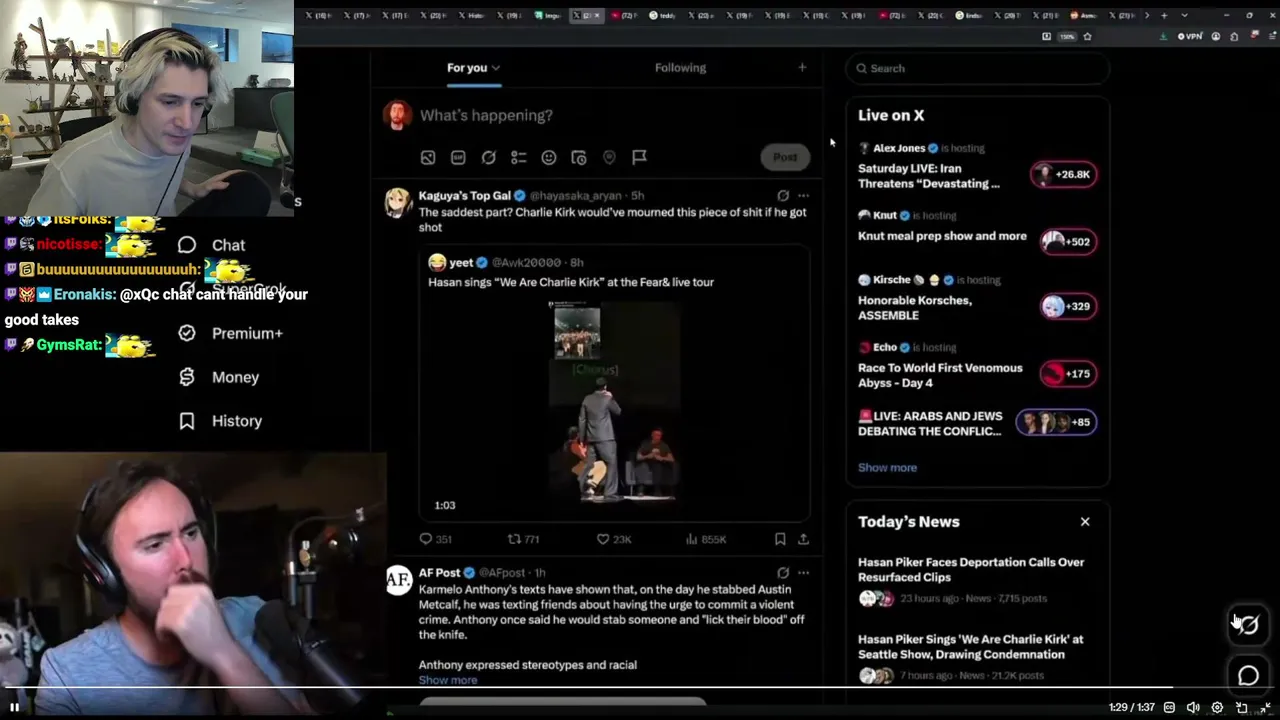
Task: Open Premium+ in the X sidebar
Action: (230, 333)
